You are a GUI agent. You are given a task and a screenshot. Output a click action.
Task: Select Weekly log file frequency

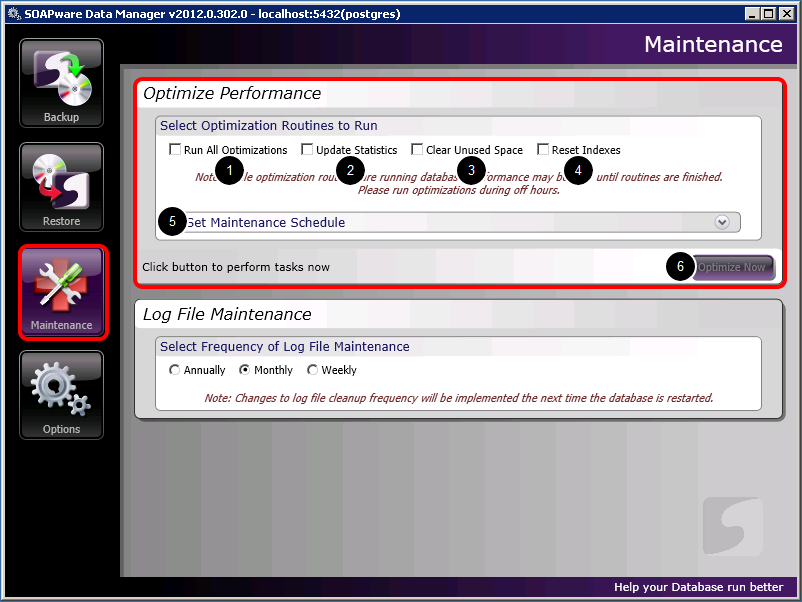312,370
